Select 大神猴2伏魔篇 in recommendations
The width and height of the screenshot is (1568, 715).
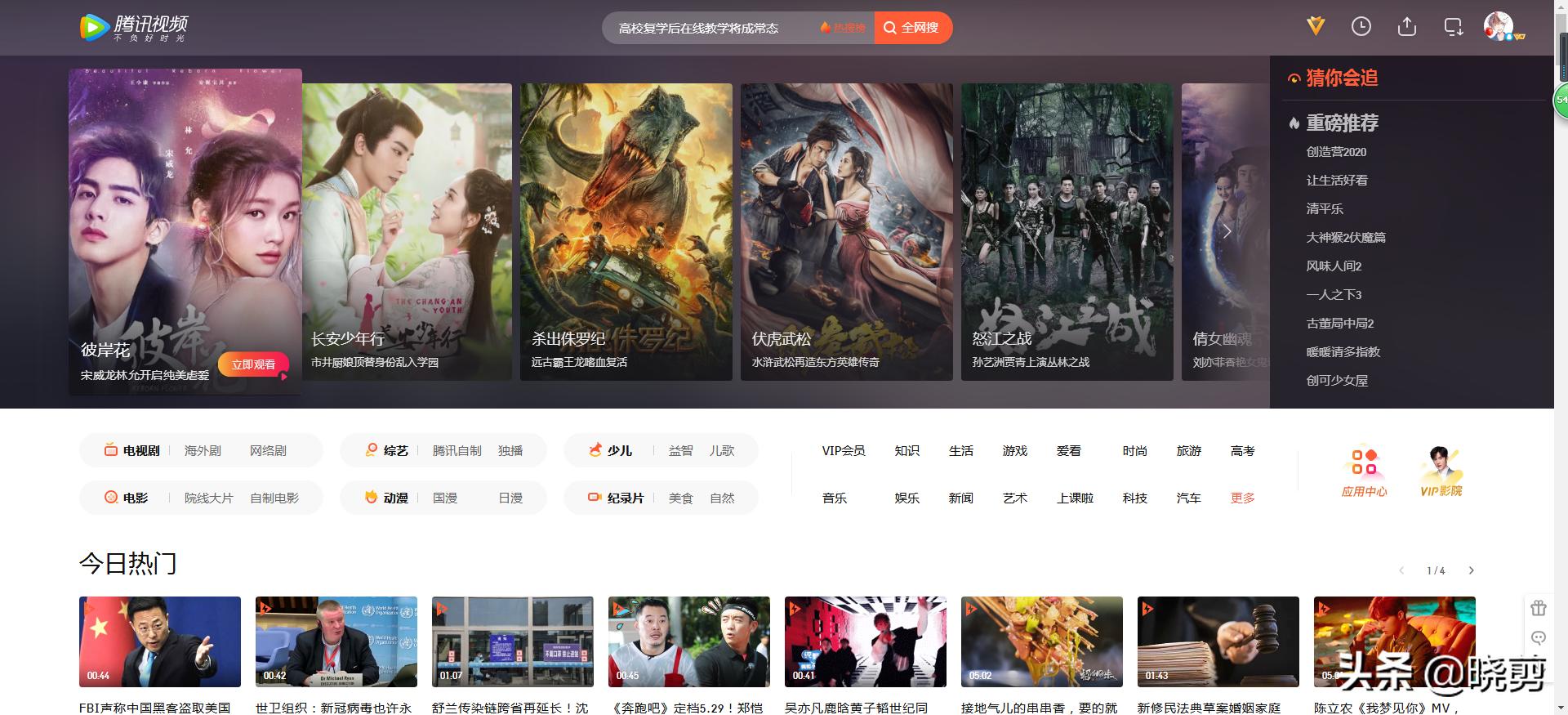pos(1346,238)
